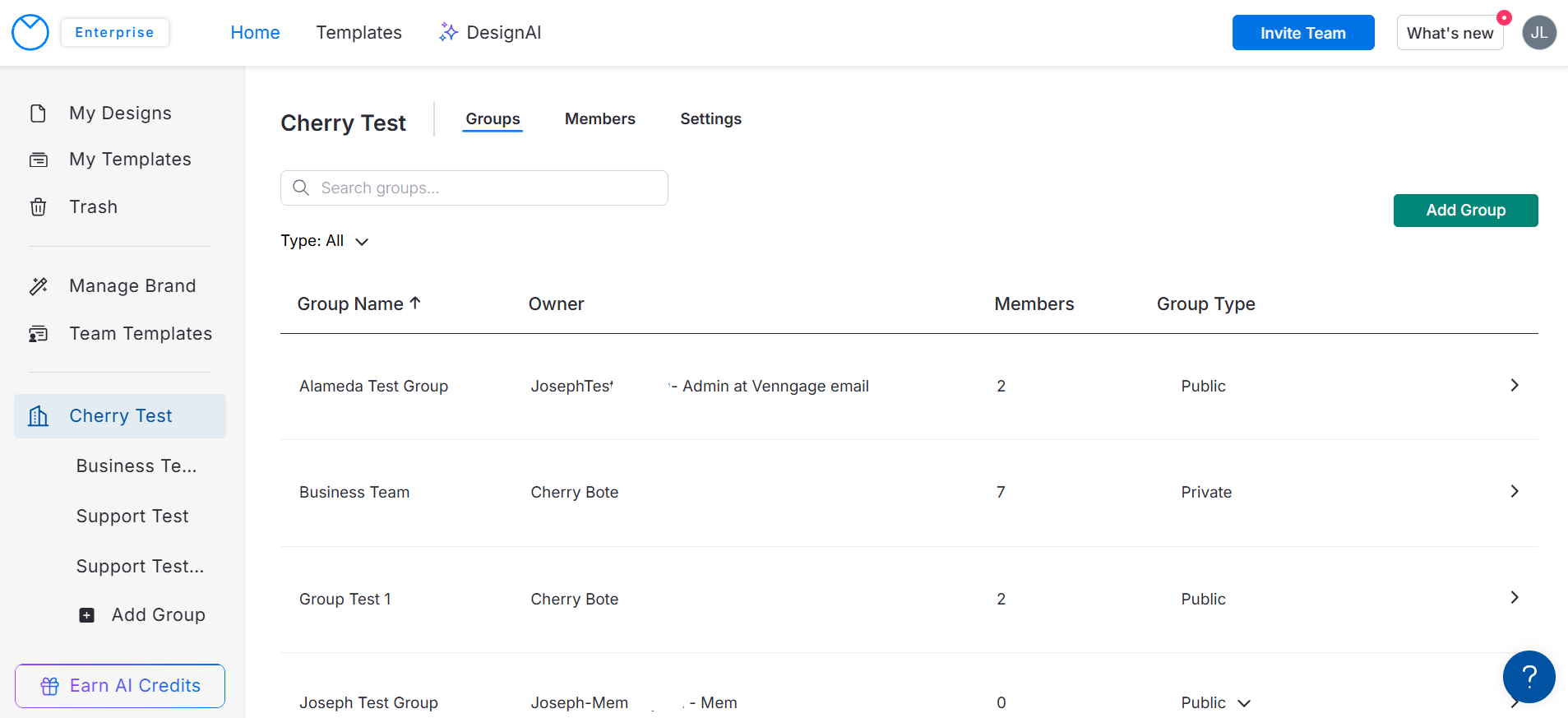This screenshot has height=718, width=1568.
Task: Click the gift icon in Earn AI Credits
Action: (50, 686)
